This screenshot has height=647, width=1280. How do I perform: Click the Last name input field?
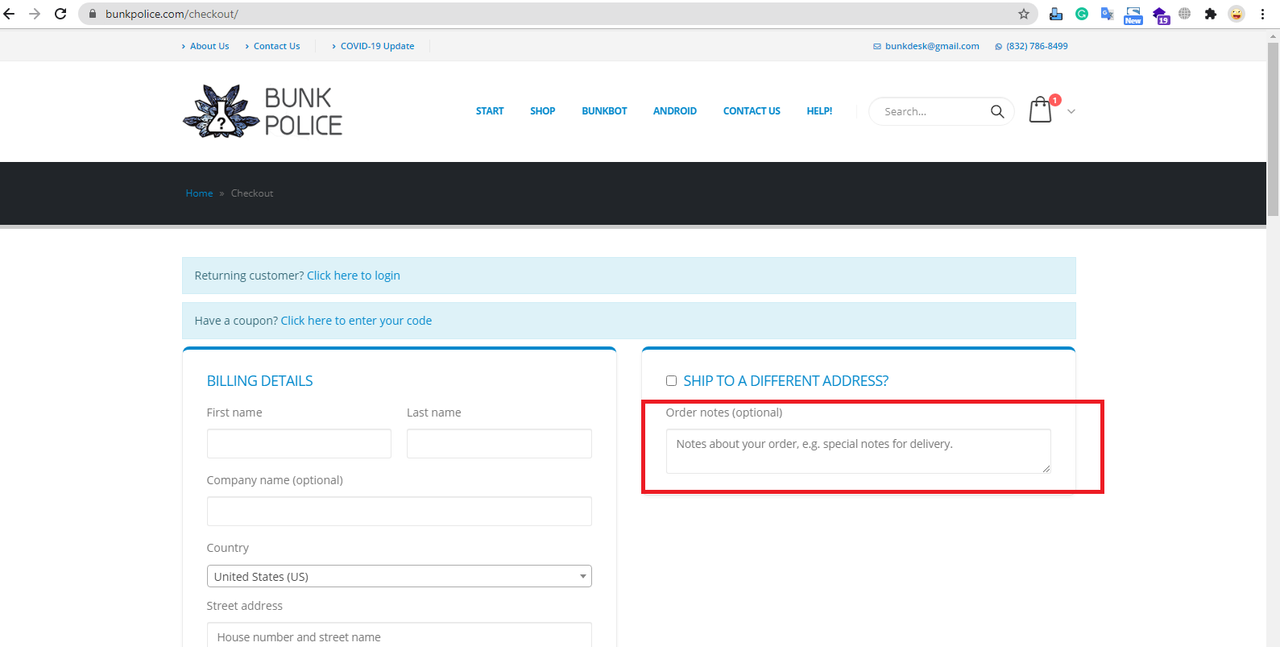(x=499, y=444)
